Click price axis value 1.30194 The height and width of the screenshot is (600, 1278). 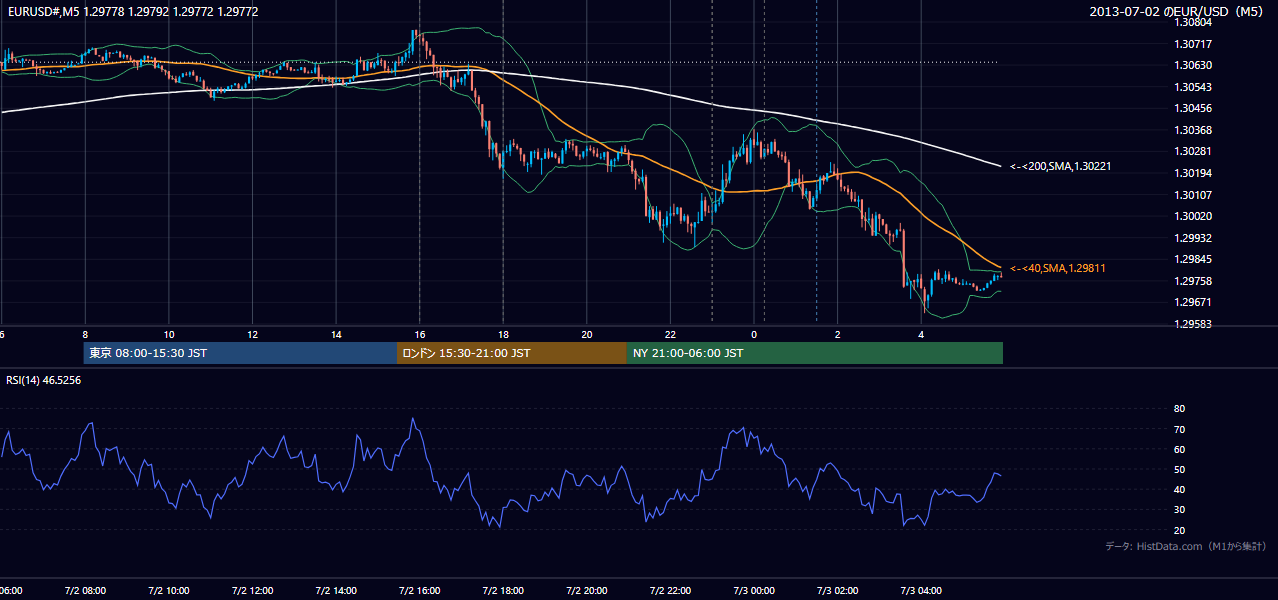[1193, 173]
